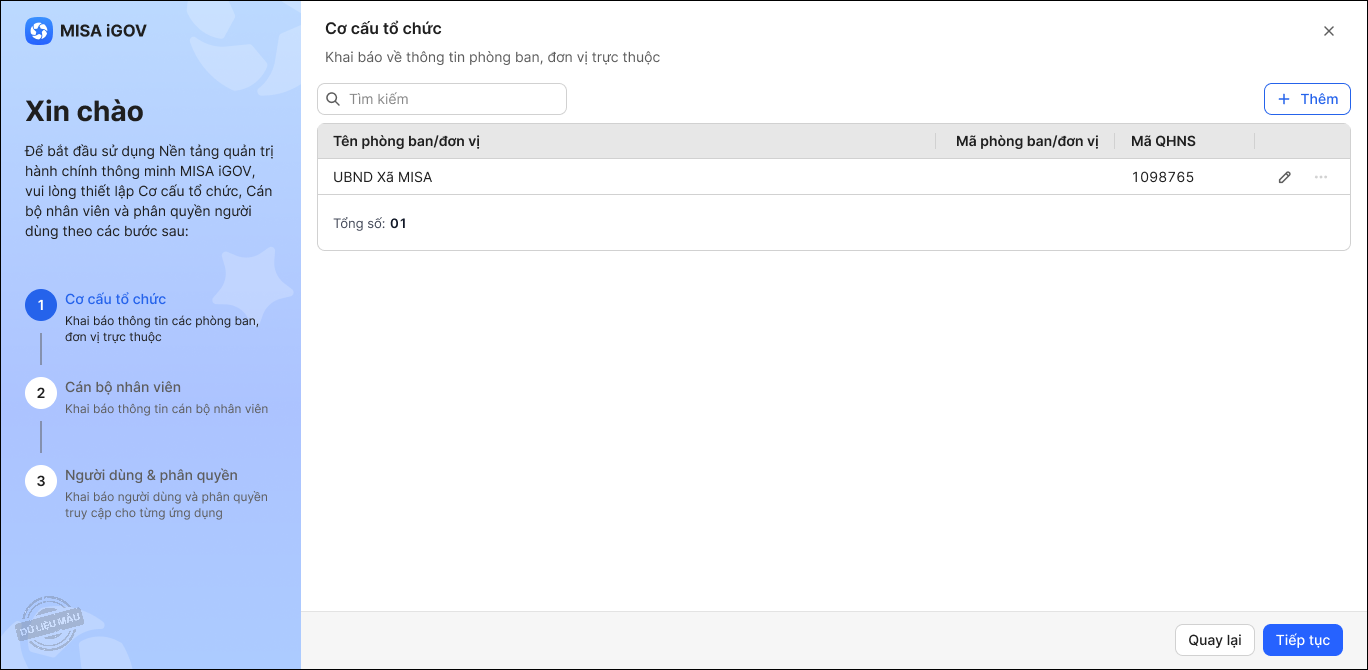1368x670 pixels.
Task: Select step 2 circle icon
Action: pos(41,393)
